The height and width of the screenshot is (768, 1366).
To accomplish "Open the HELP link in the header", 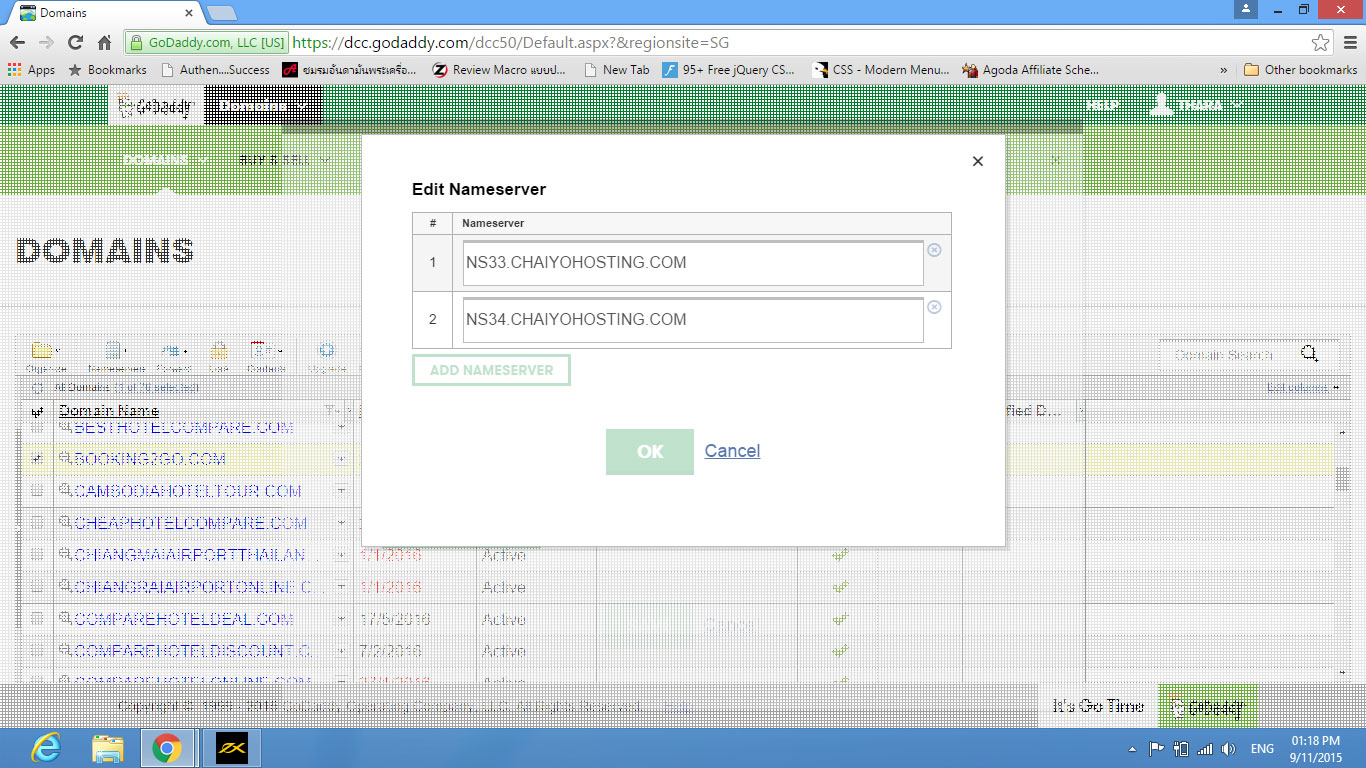I will tap(1102, 106).
